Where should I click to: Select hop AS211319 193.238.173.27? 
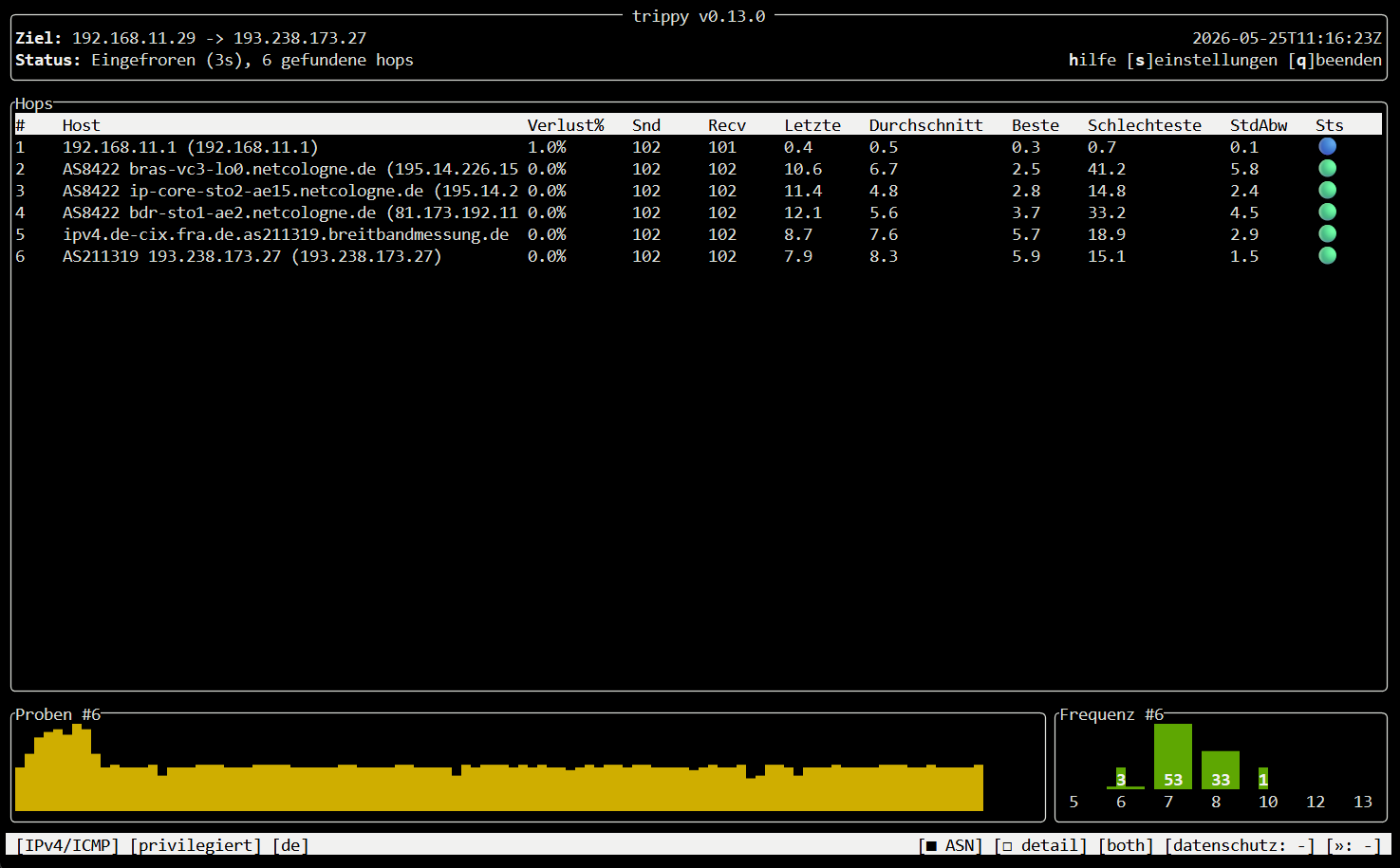699,256
